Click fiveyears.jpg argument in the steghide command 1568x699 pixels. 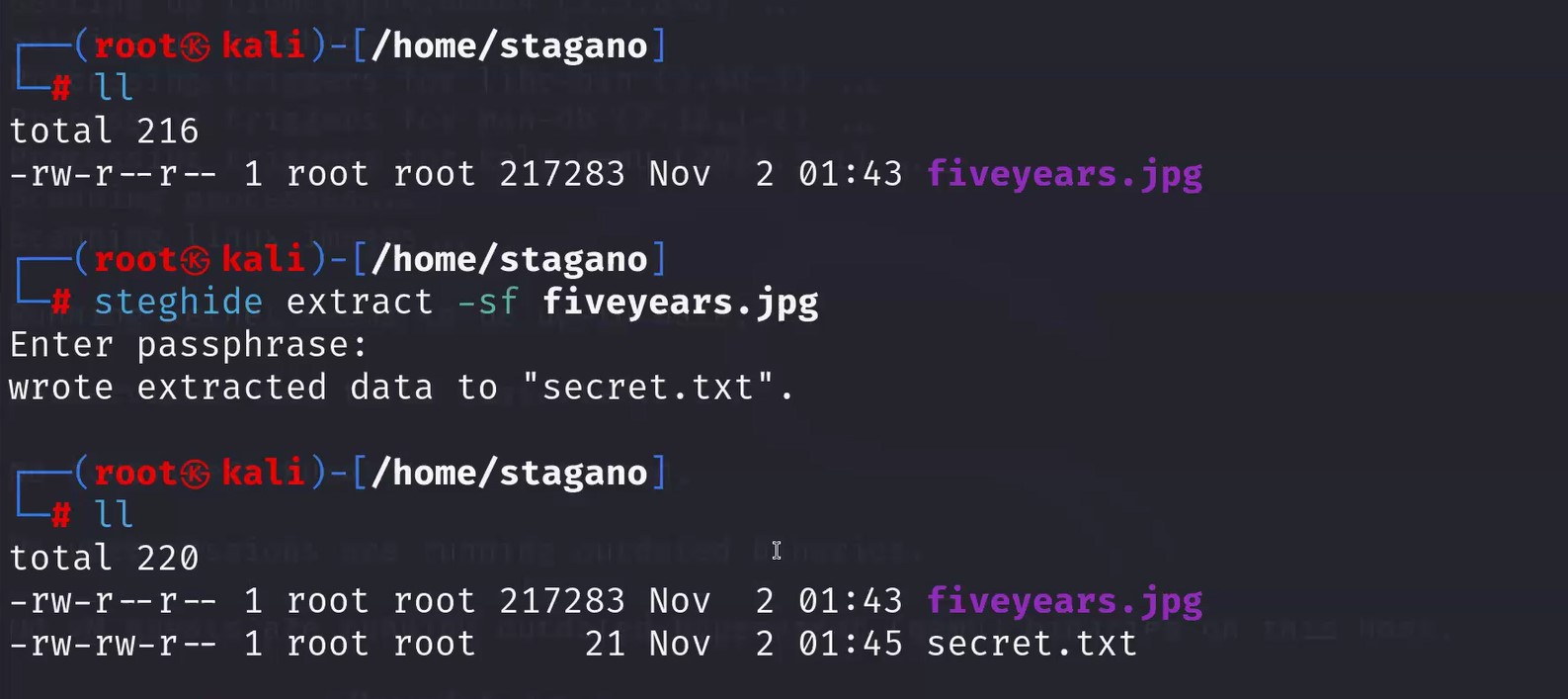coord(681,303)
